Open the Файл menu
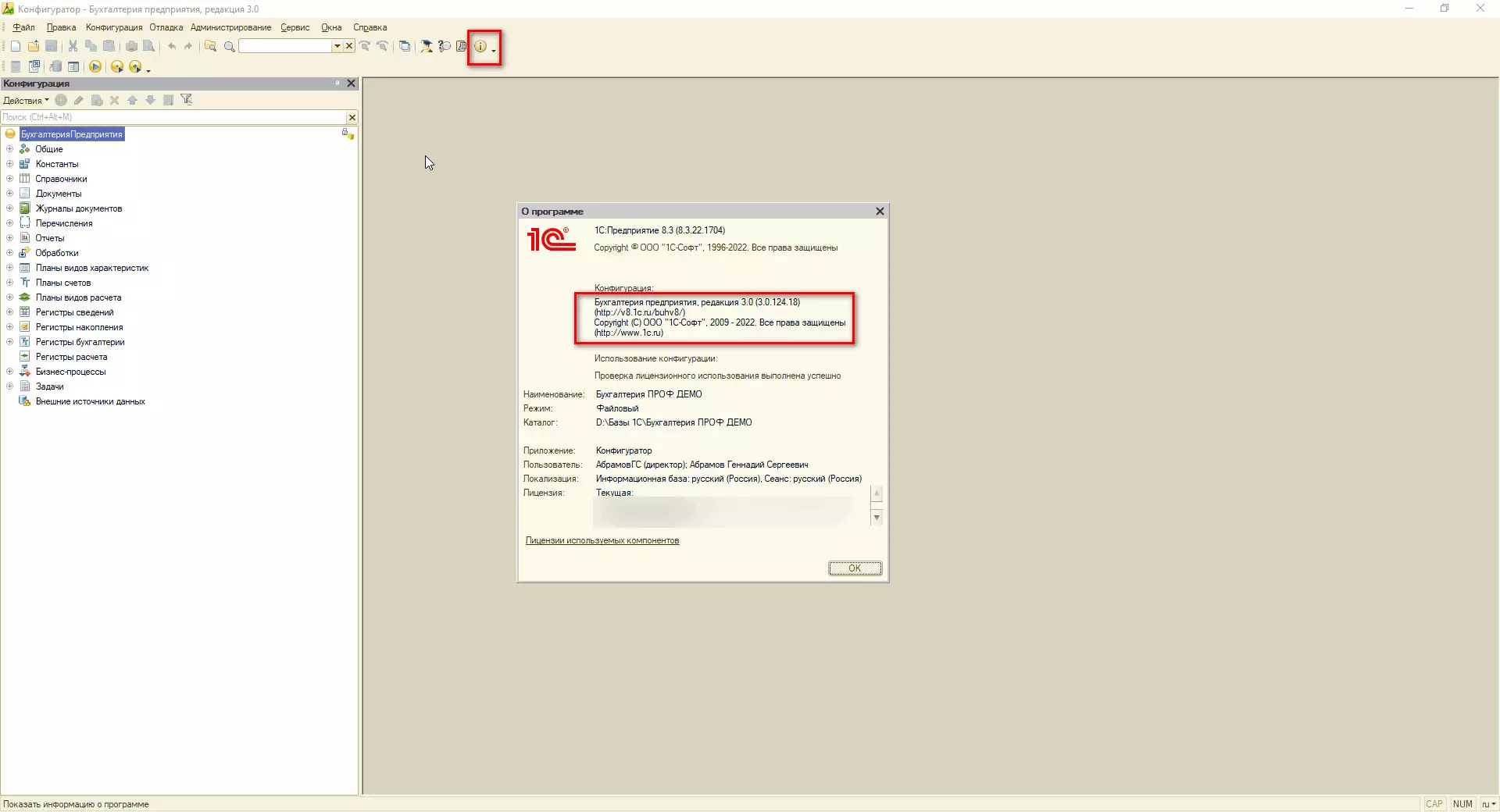Image resolution: width=1500 pixels, height=812 pixels. (24, 27)
